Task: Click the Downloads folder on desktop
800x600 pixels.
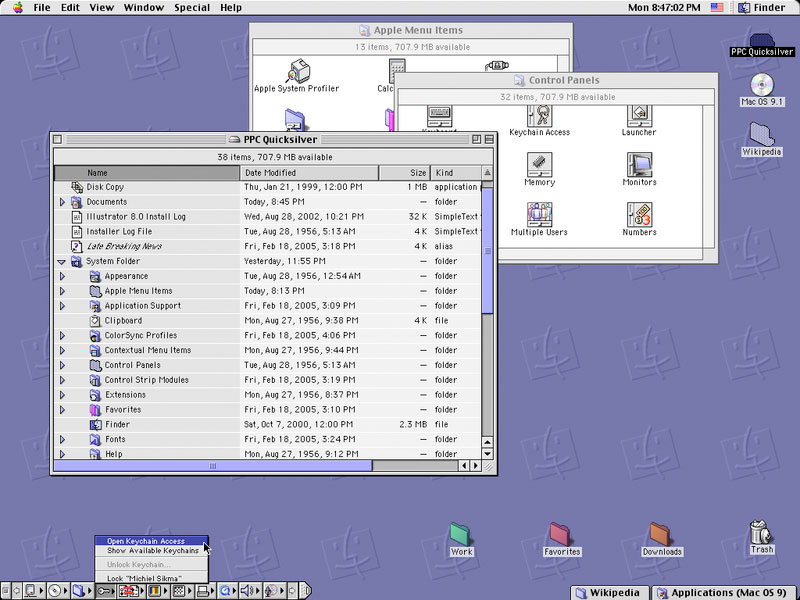Action: pos(661,535)
